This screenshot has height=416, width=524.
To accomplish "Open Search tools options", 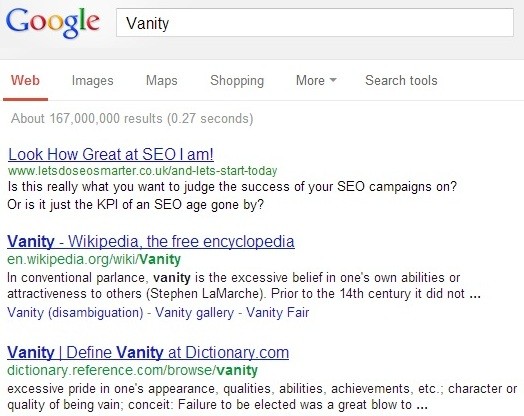I will tap(401, 81).
